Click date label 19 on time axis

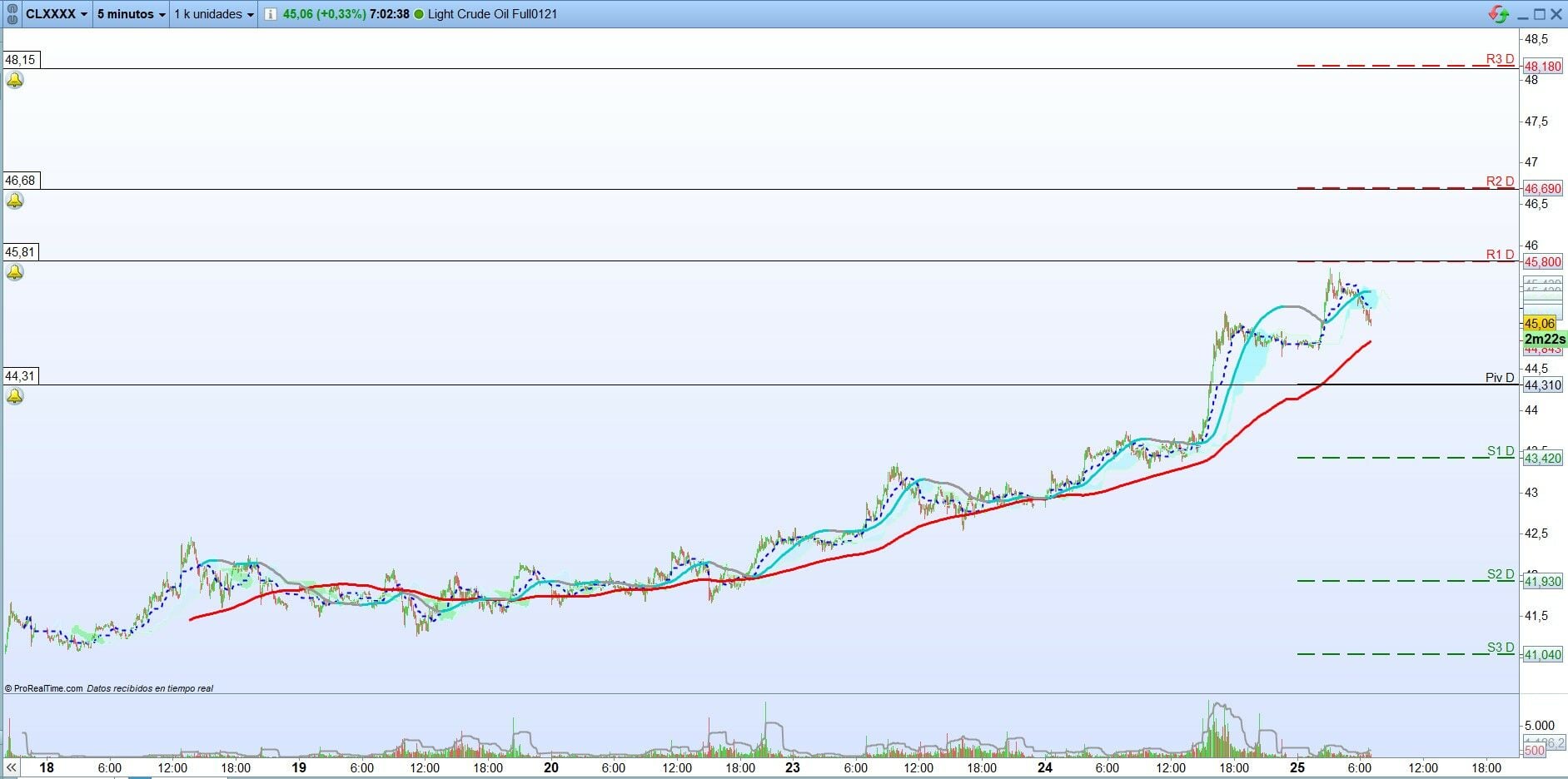click(298, 768)
